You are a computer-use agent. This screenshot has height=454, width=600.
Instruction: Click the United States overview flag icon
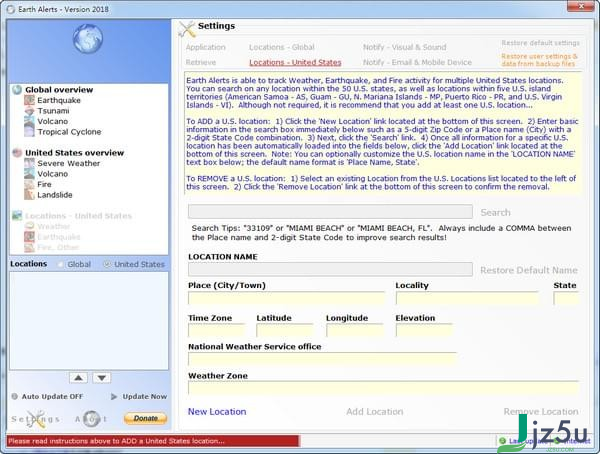[17, 153]
